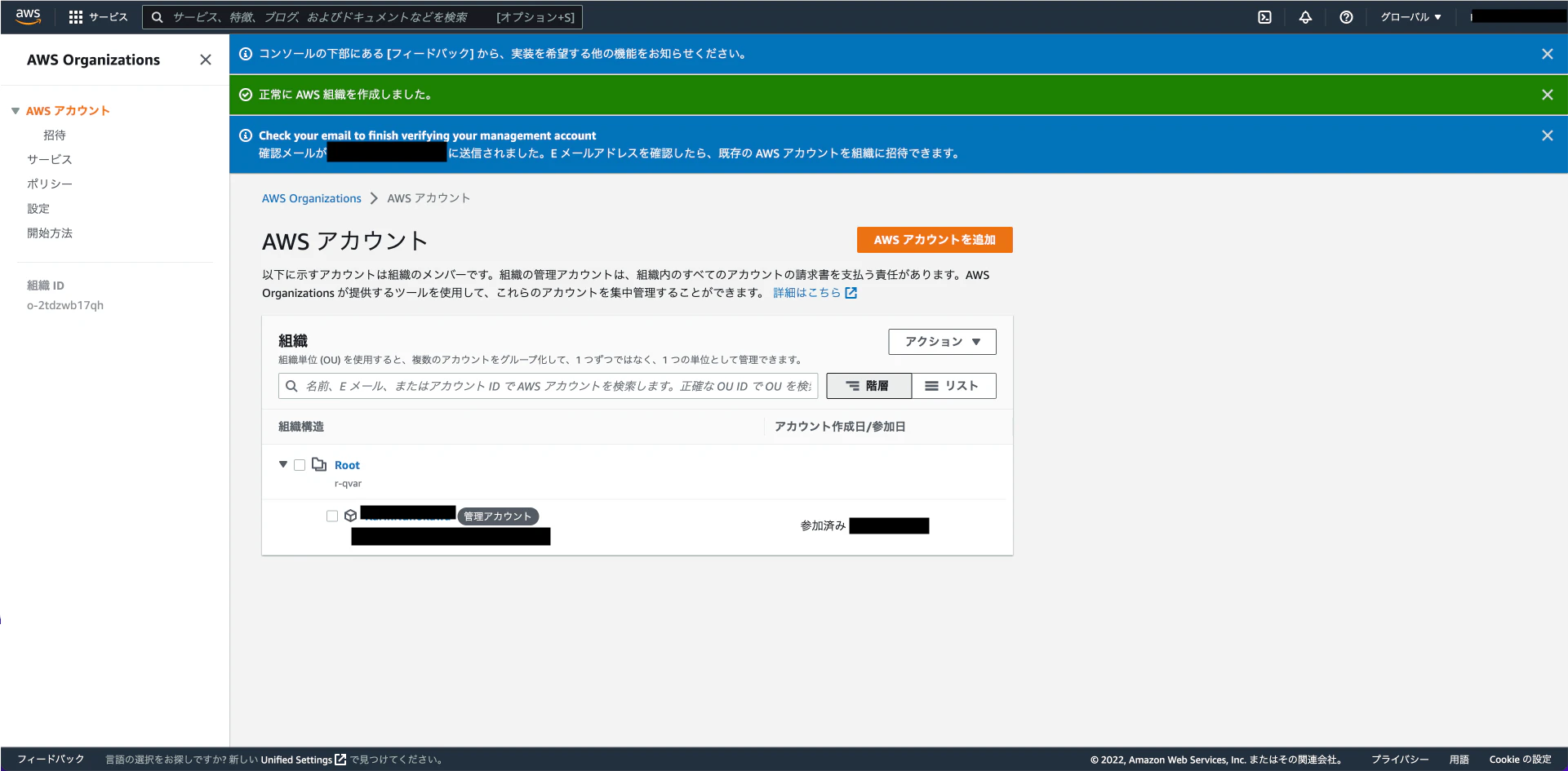This screenshot has width=1568, height=771.
Task: Collapse the Root tree node
Action: click(x=283, y=464)
